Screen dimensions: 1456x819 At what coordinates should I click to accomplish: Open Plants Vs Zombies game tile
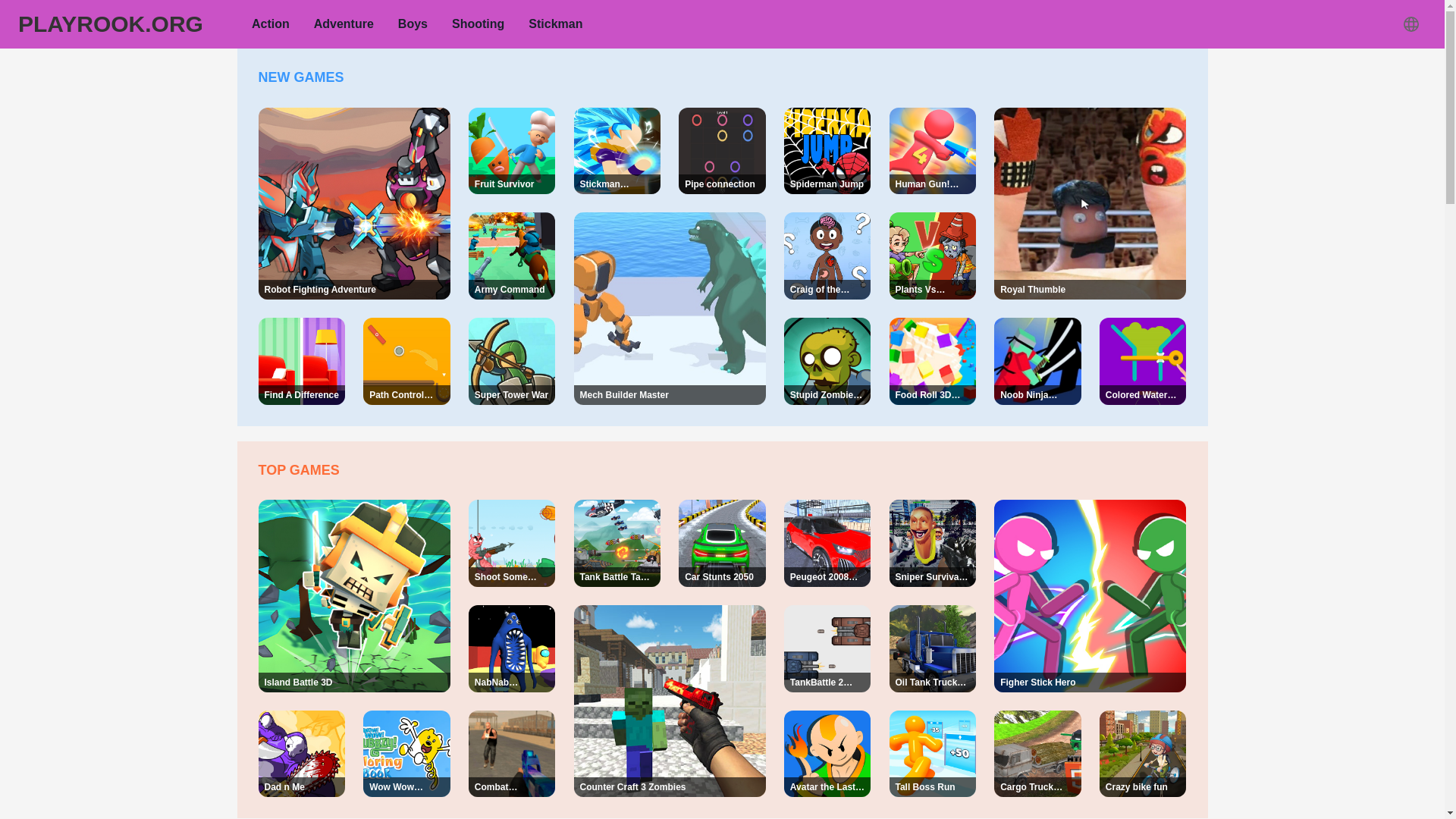point(933,256)
